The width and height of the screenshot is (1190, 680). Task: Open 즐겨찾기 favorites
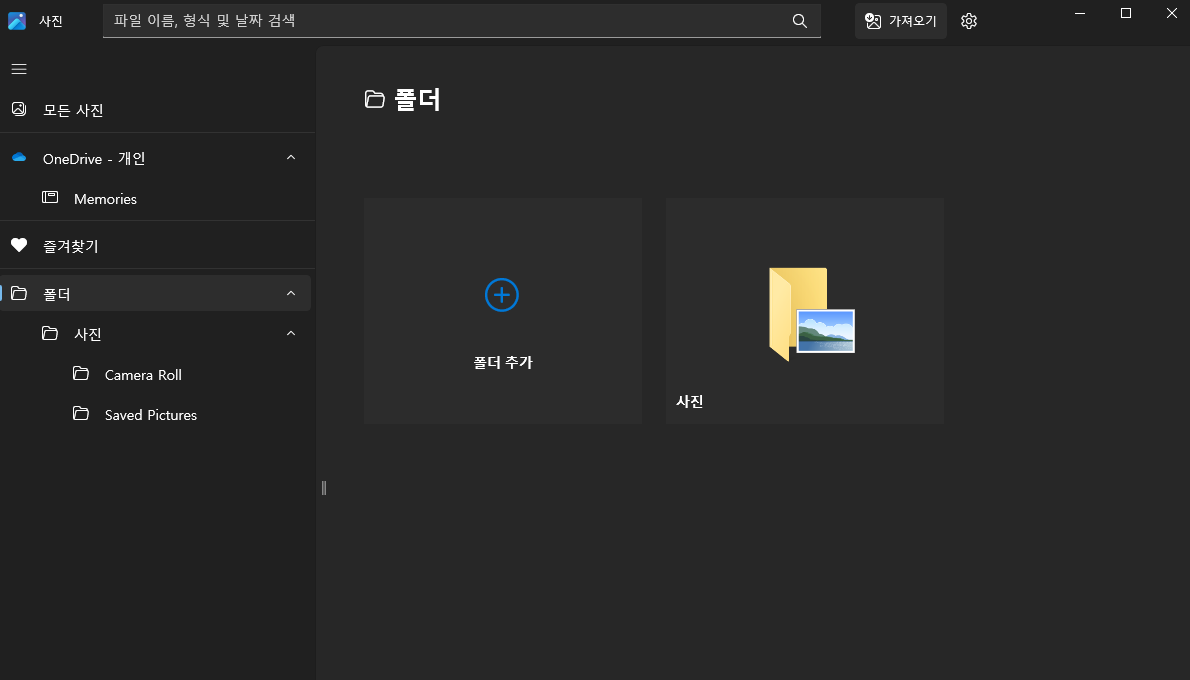pyautogui.click(x=157, y=246)
